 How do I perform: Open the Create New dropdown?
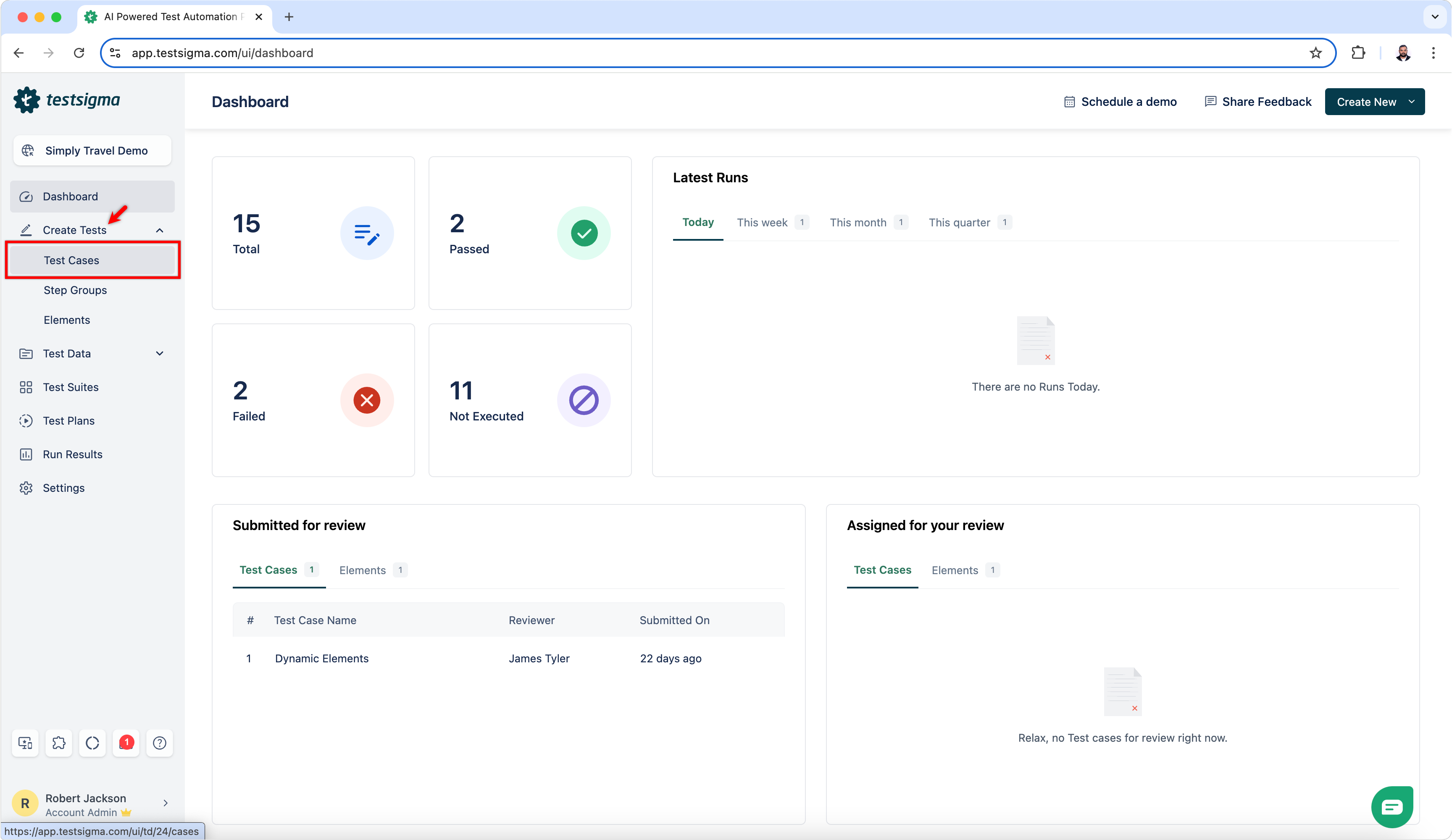coord(1374,102)
